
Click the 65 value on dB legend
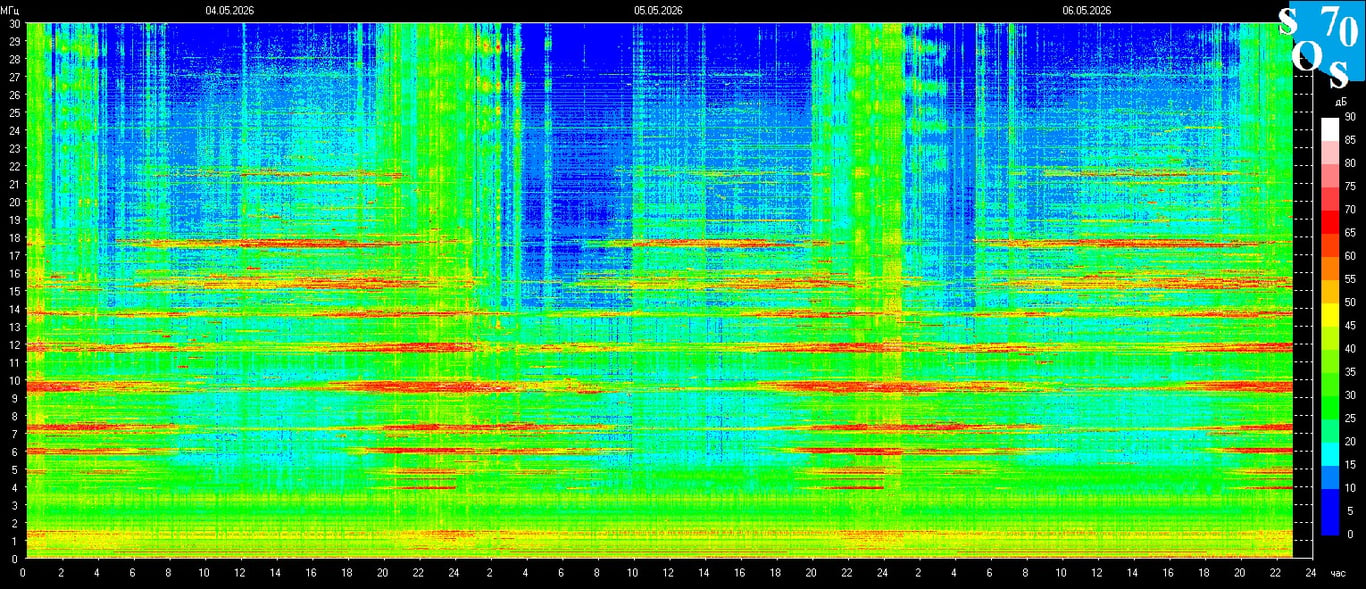click(x=1350, y=233)
